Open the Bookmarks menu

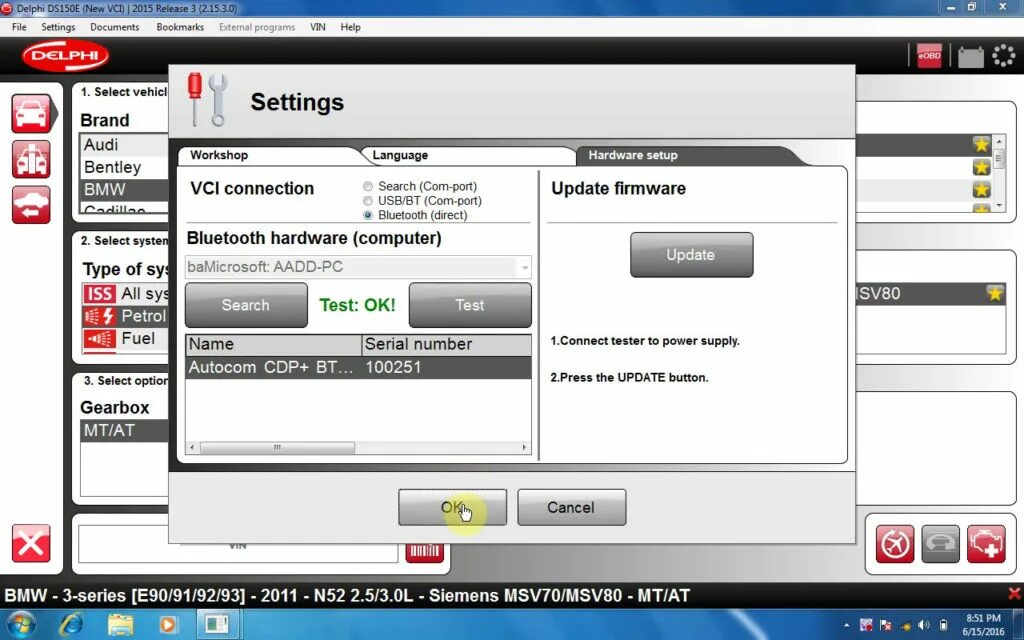click(x=180, y=27)
